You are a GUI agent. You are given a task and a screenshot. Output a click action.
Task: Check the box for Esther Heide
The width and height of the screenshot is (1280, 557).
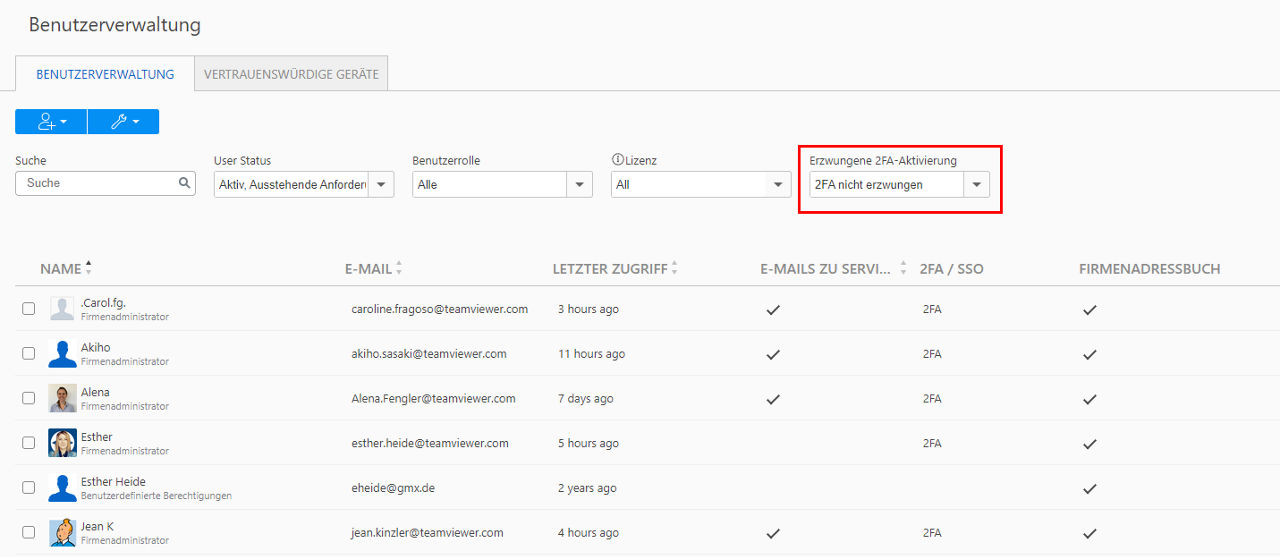coord(29,488)
